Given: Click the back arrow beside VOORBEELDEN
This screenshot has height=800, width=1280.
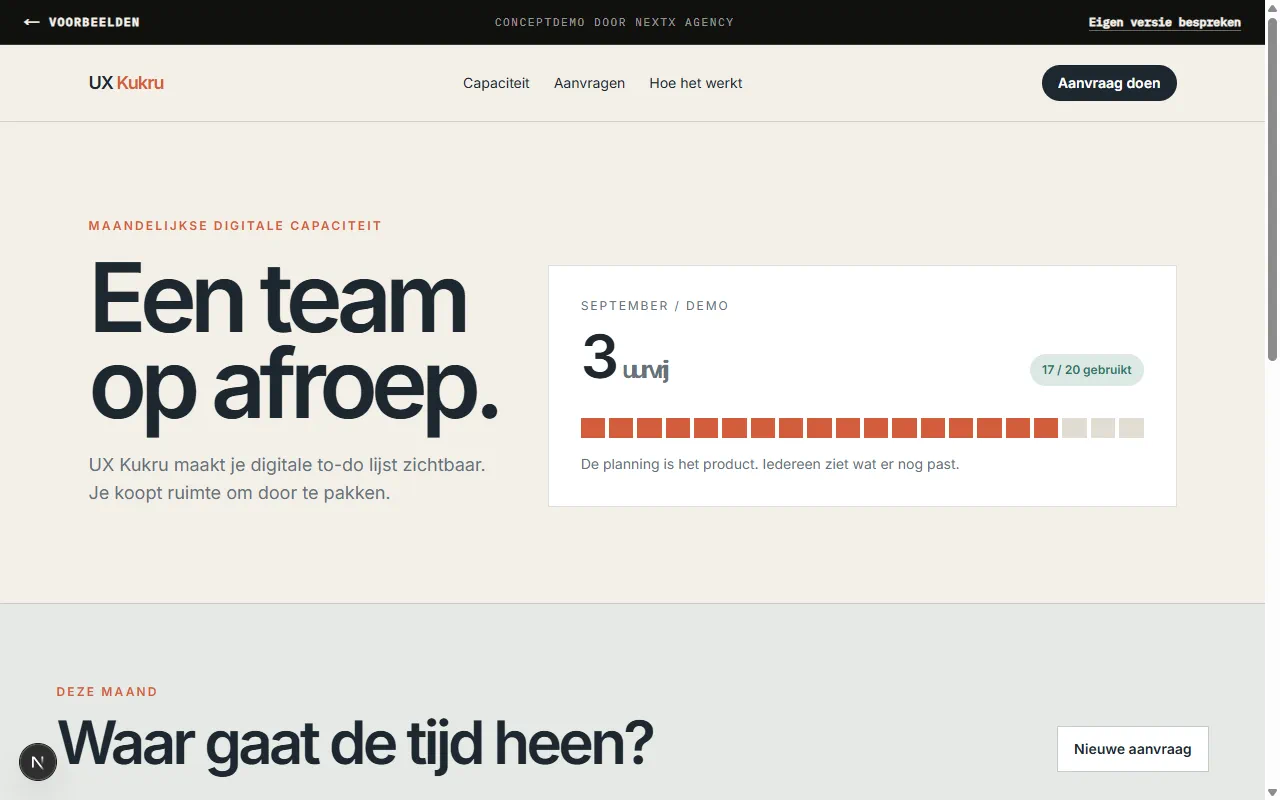Looking at the screenshot, I should pos(32,22).
